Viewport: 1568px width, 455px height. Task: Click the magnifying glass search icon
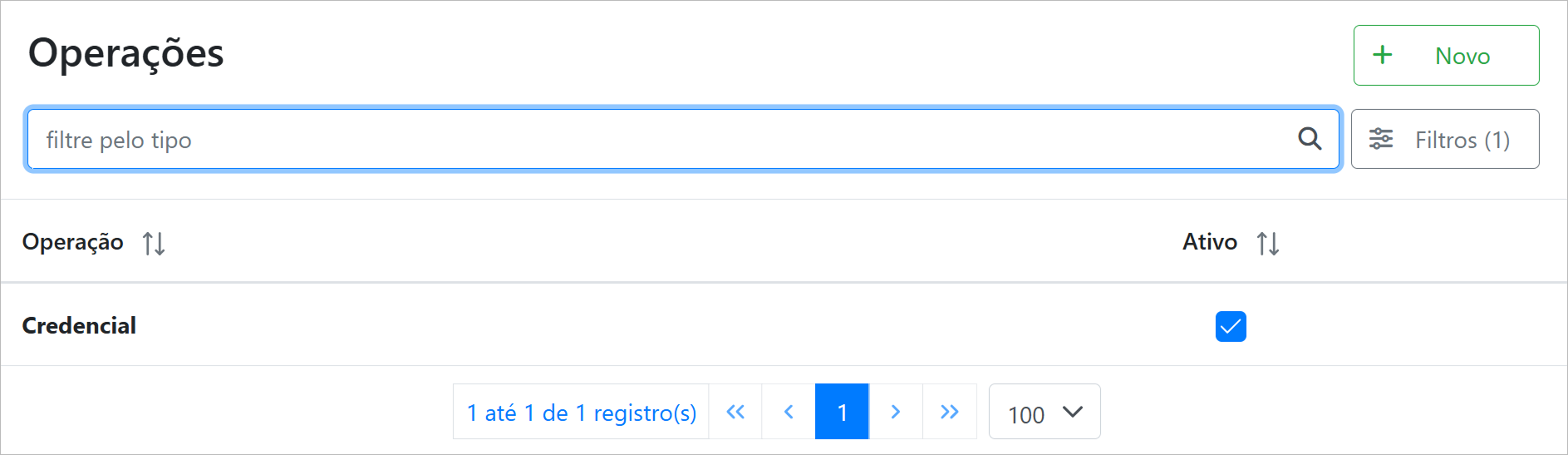[x=1310, y=139]
